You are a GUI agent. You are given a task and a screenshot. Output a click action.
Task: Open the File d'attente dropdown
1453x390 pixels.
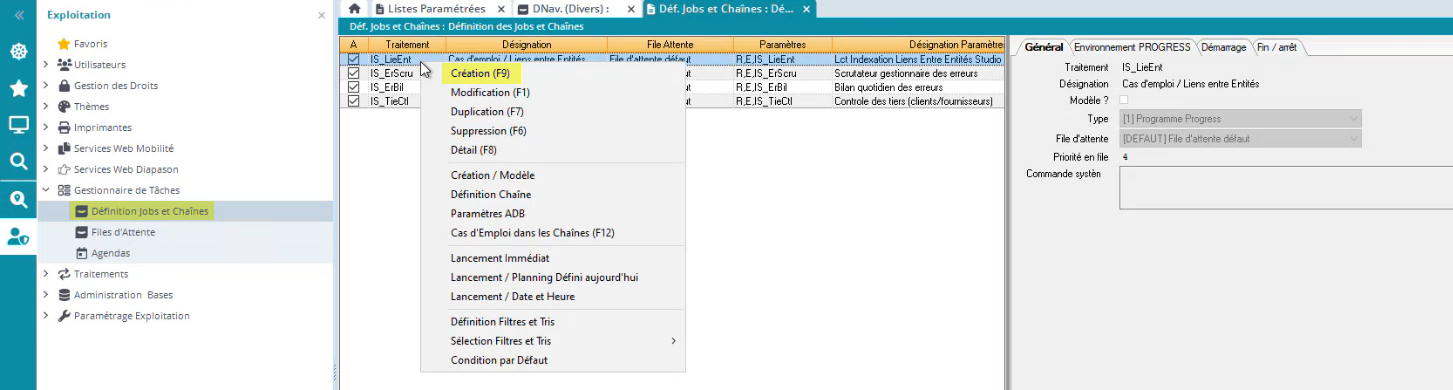tap(1240, 138)
